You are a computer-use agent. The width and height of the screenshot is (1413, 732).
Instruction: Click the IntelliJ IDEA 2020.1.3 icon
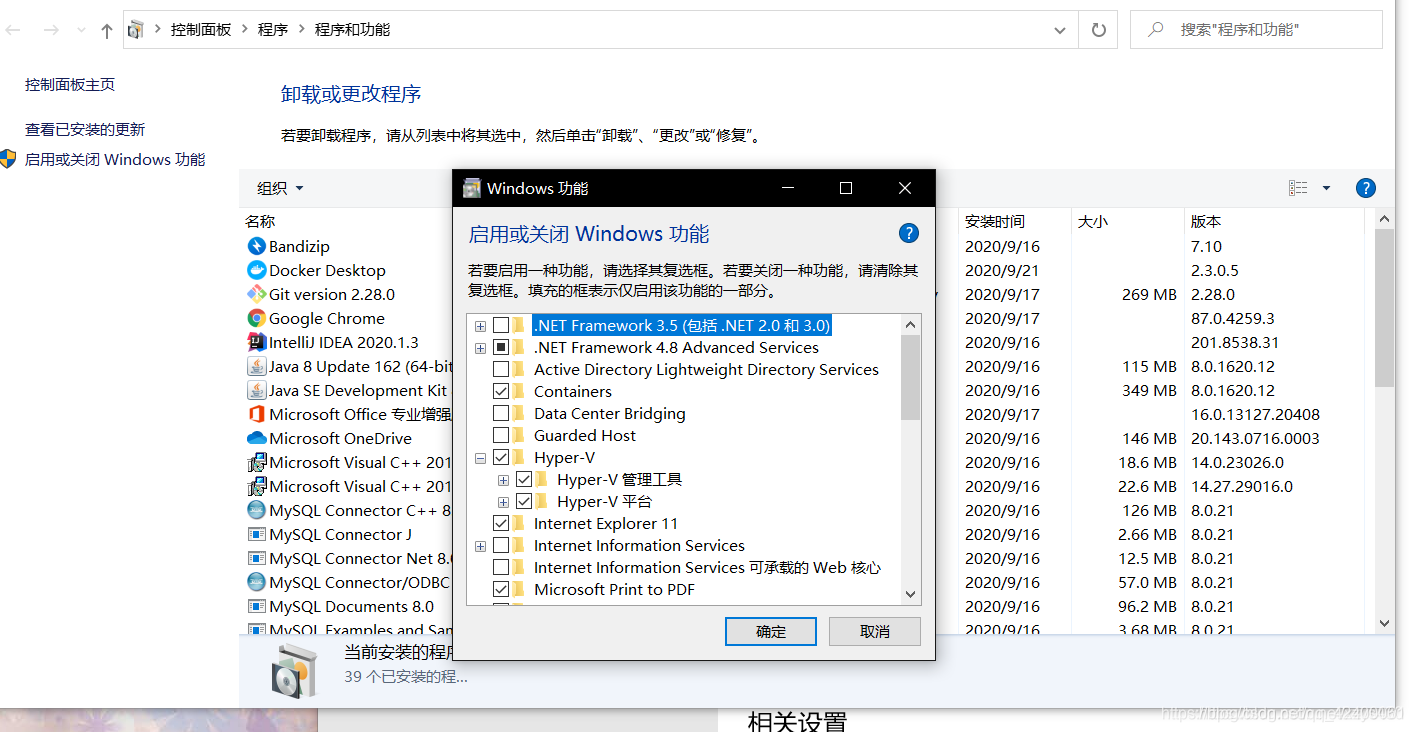256,342
